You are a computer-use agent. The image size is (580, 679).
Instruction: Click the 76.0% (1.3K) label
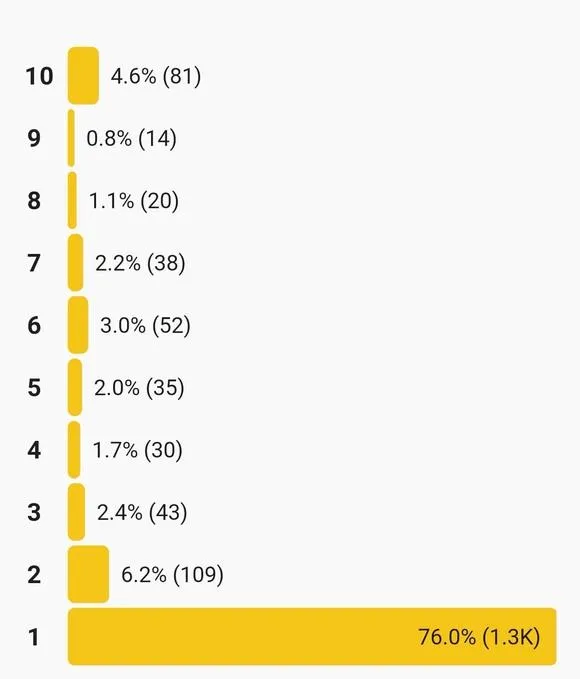[480, 637]
